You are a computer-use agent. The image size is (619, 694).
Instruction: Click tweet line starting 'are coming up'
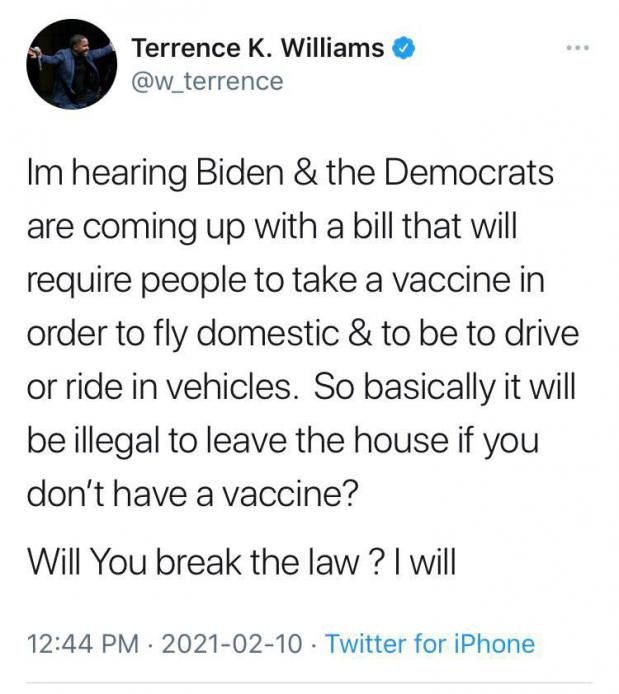click(x=272, y=226)
